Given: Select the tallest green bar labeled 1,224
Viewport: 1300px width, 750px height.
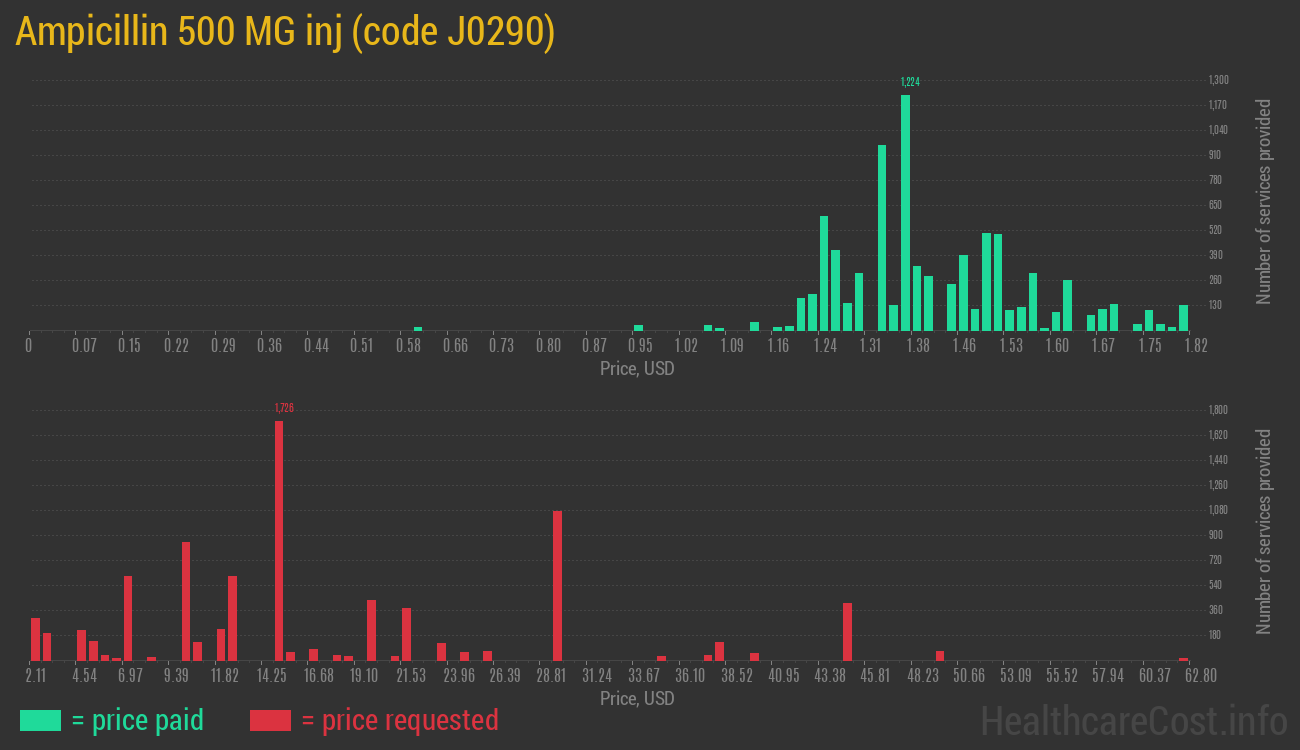Looking at the screenshot, I should [905, 212].
